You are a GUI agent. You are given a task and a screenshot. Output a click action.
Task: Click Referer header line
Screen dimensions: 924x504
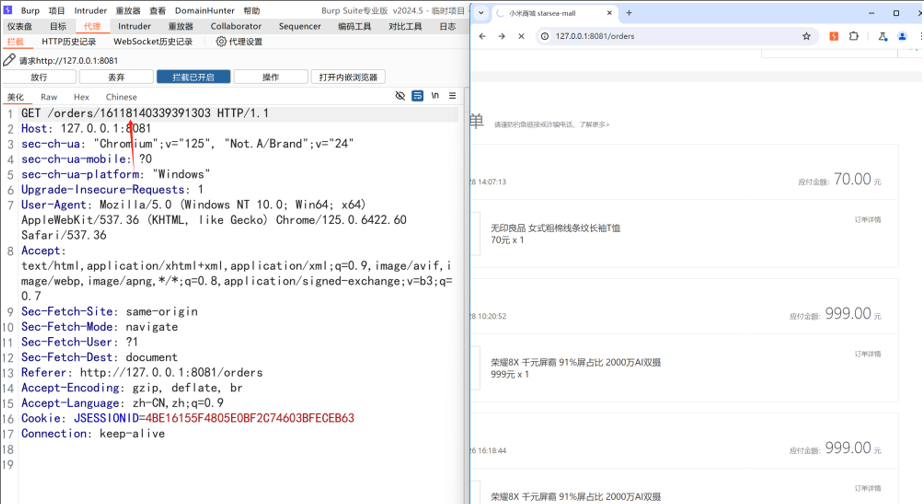coord(142,373)
